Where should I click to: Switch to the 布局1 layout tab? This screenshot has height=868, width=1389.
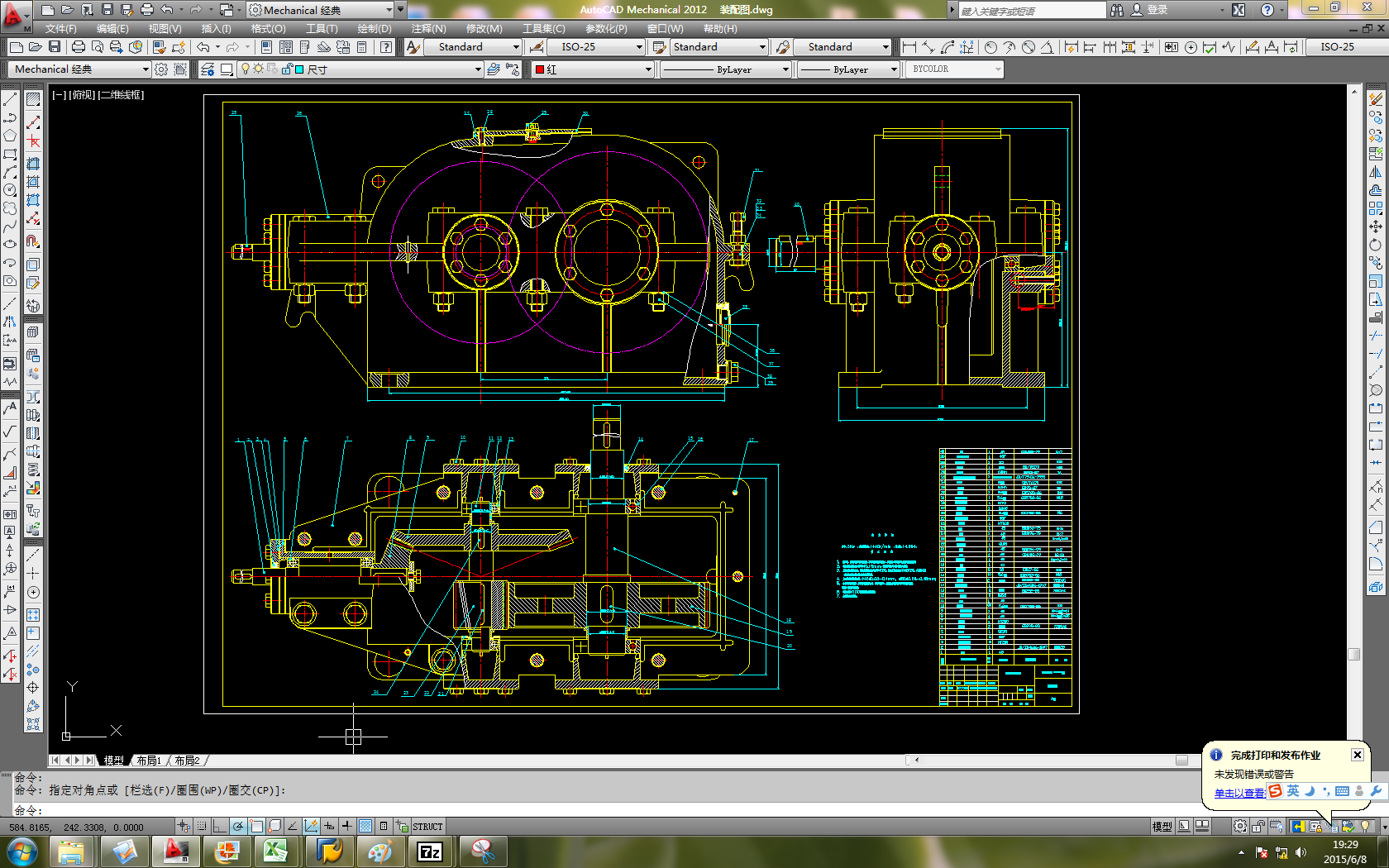(x=149, y=761)
